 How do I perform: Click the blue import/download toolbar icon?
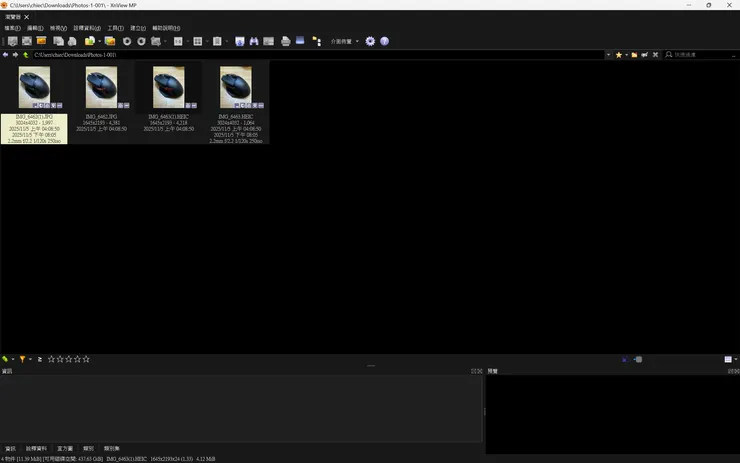240,42
